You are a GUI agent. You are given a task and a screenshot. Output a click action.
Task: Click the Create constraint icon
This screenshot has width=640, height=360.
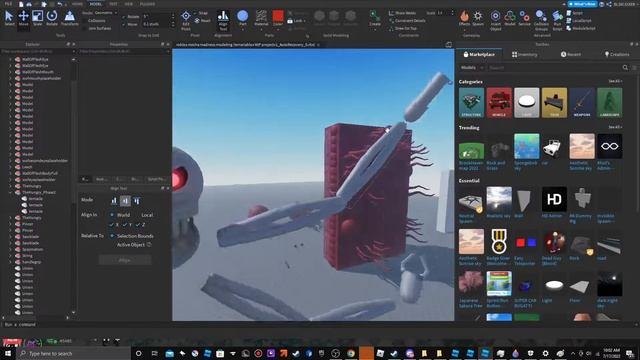[x=375, y=18]
